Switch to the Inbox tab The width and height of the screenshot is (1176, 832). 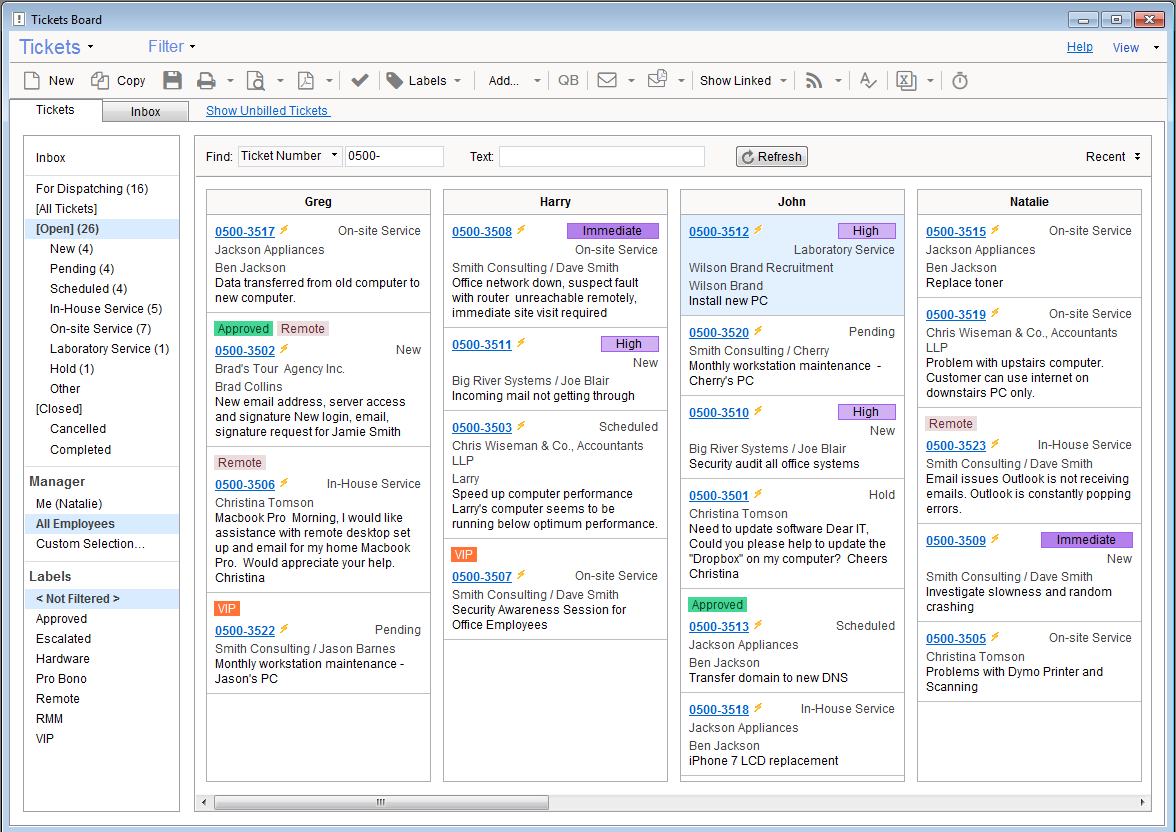coord(145,112)
